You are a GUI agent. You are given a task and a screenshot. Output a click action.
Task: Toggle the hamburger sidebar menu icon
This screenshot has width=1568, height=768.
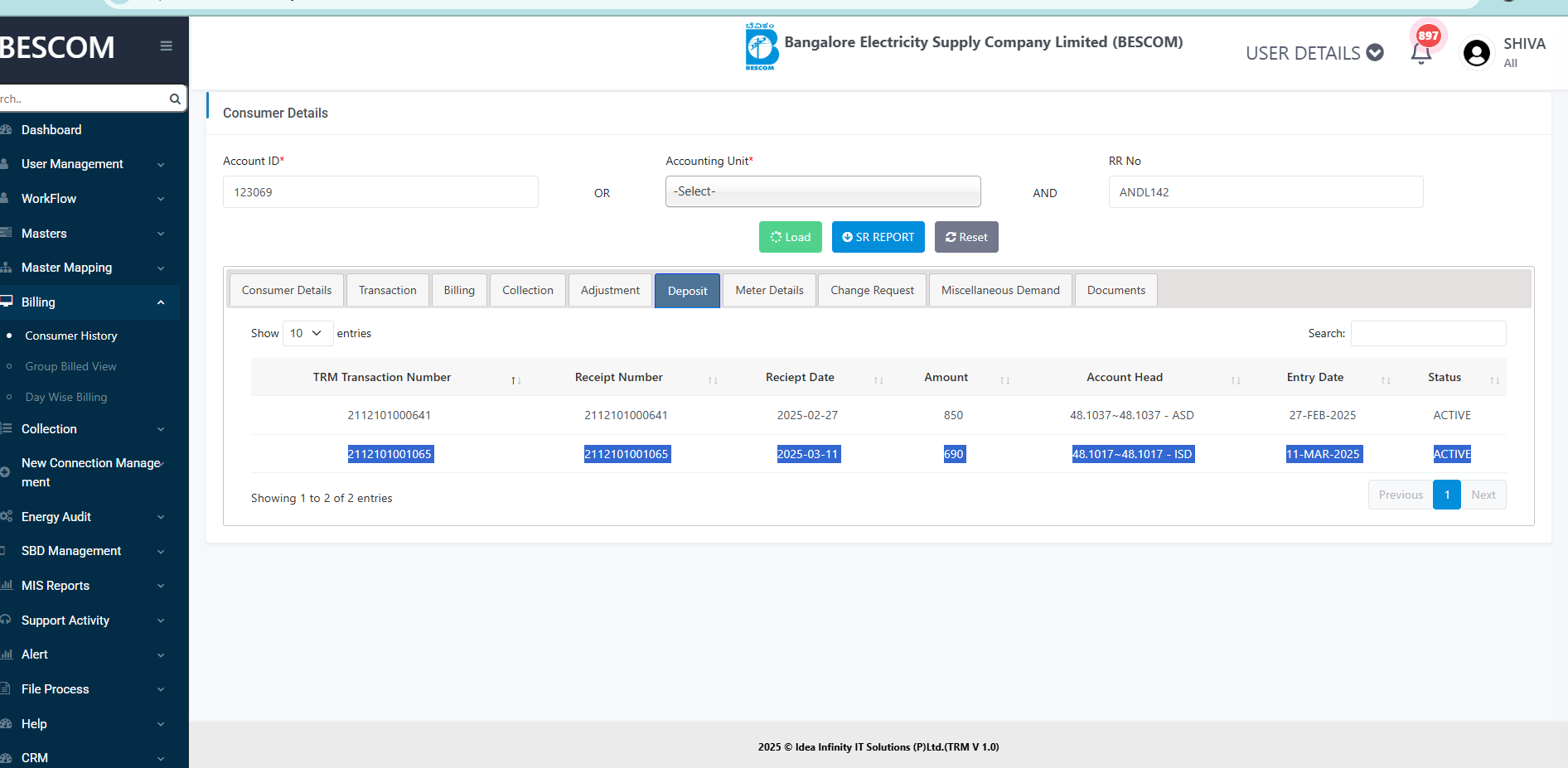click(x=166, y=46)
